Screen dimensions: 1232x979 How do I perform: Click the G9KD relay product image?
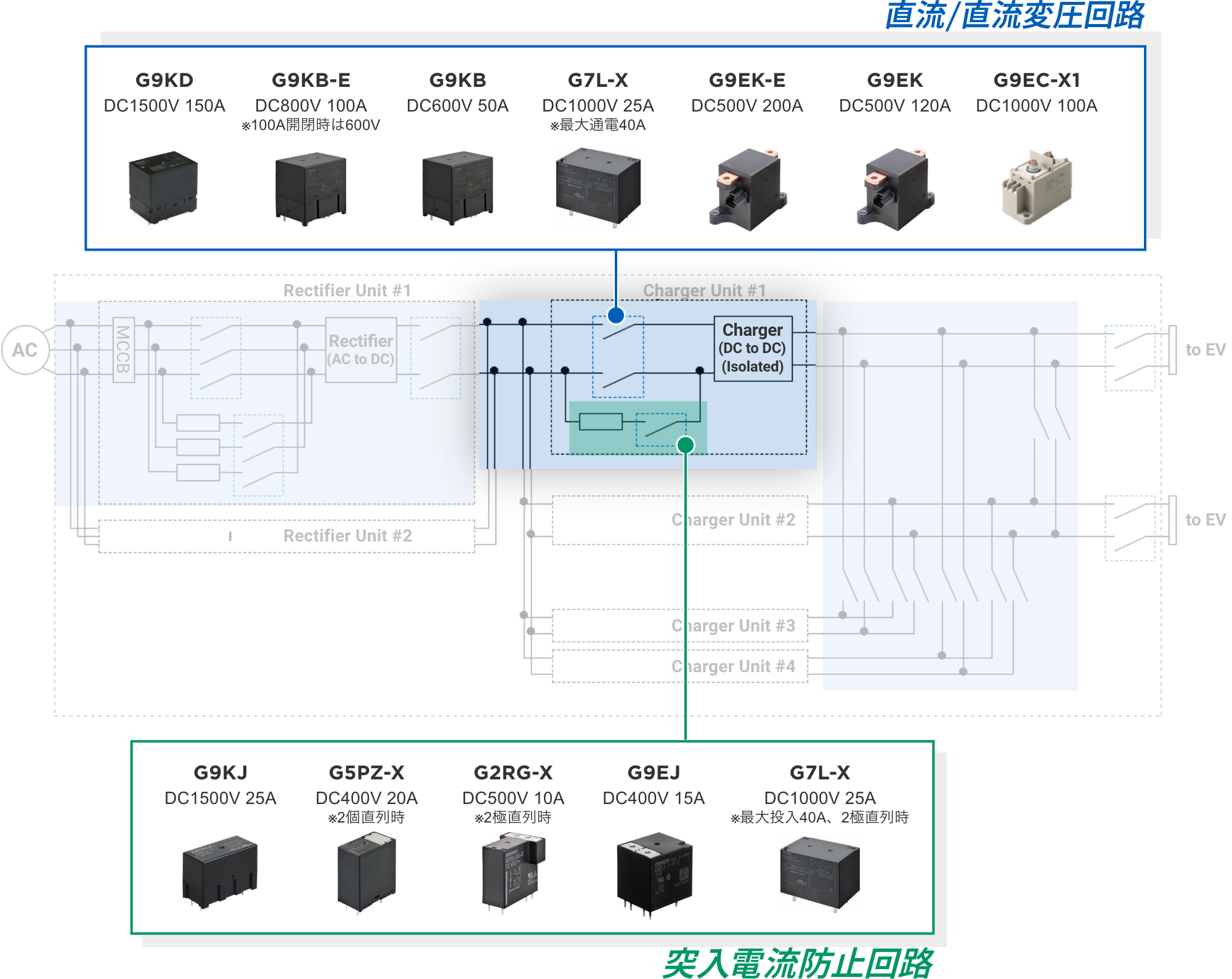[x=163, y=187]
